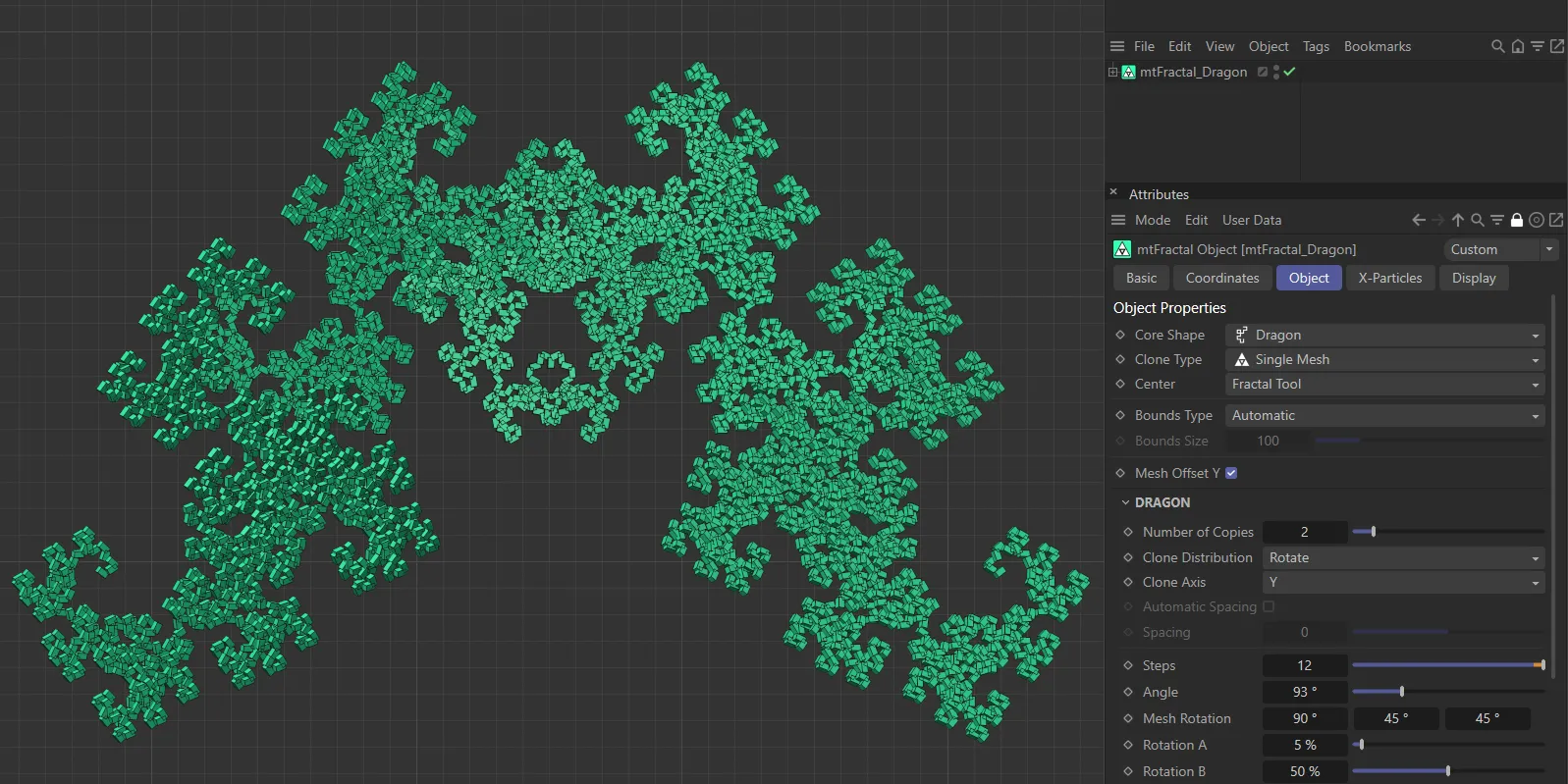Click the Object Manager home icon
Image resolution: width=1568 pixels, height=784 pixels.
(1518, 46)
